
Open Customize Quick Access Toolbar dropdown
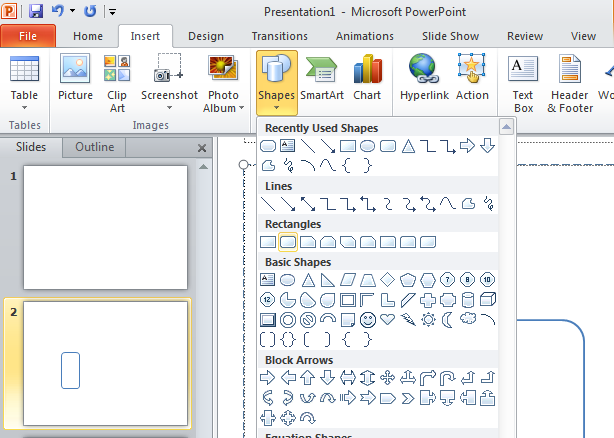click(x=112, y=12)
